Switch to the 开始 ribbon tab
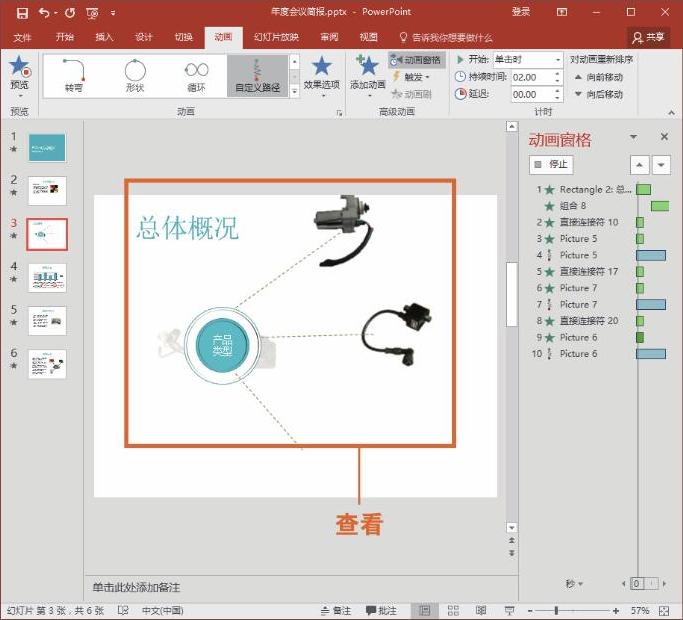Viewport: 683px width, 620px height. tap(64, 37)
